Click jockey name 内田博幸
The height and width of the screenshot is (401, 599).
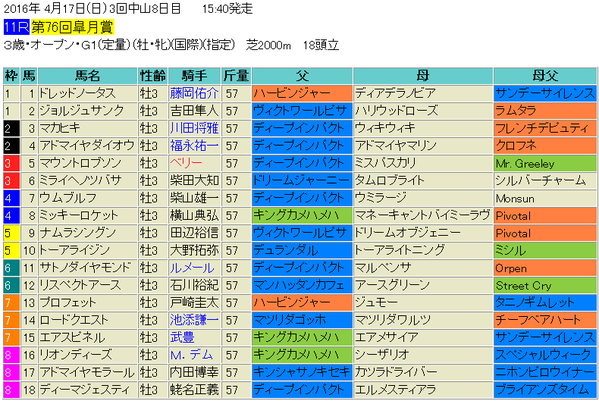[x=194, y=372]
